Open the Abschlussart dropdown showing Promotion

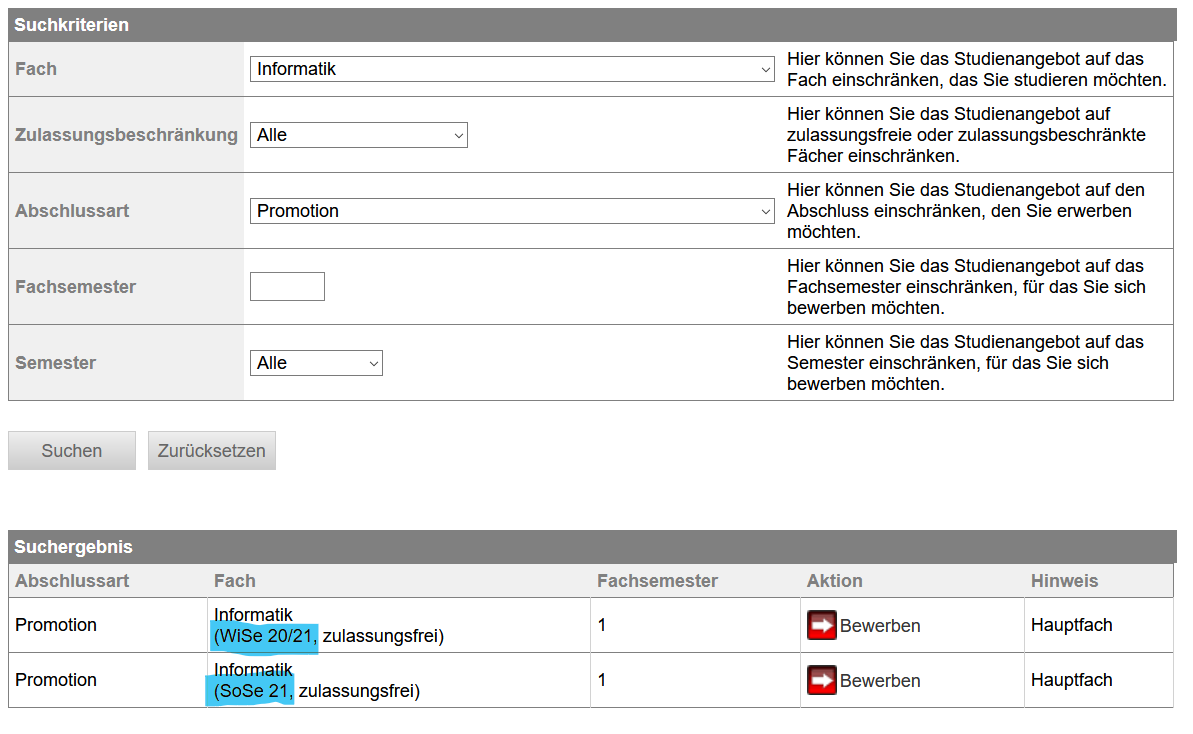(512, 211)
